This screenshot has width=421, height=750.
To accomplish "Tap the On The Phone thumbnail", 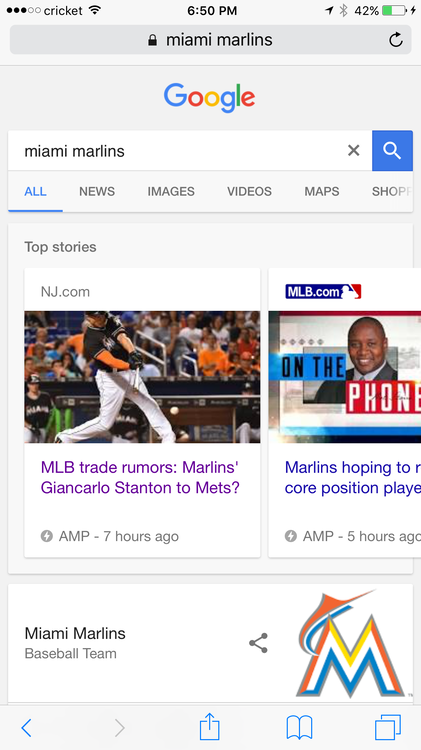I will click(345, 377).
